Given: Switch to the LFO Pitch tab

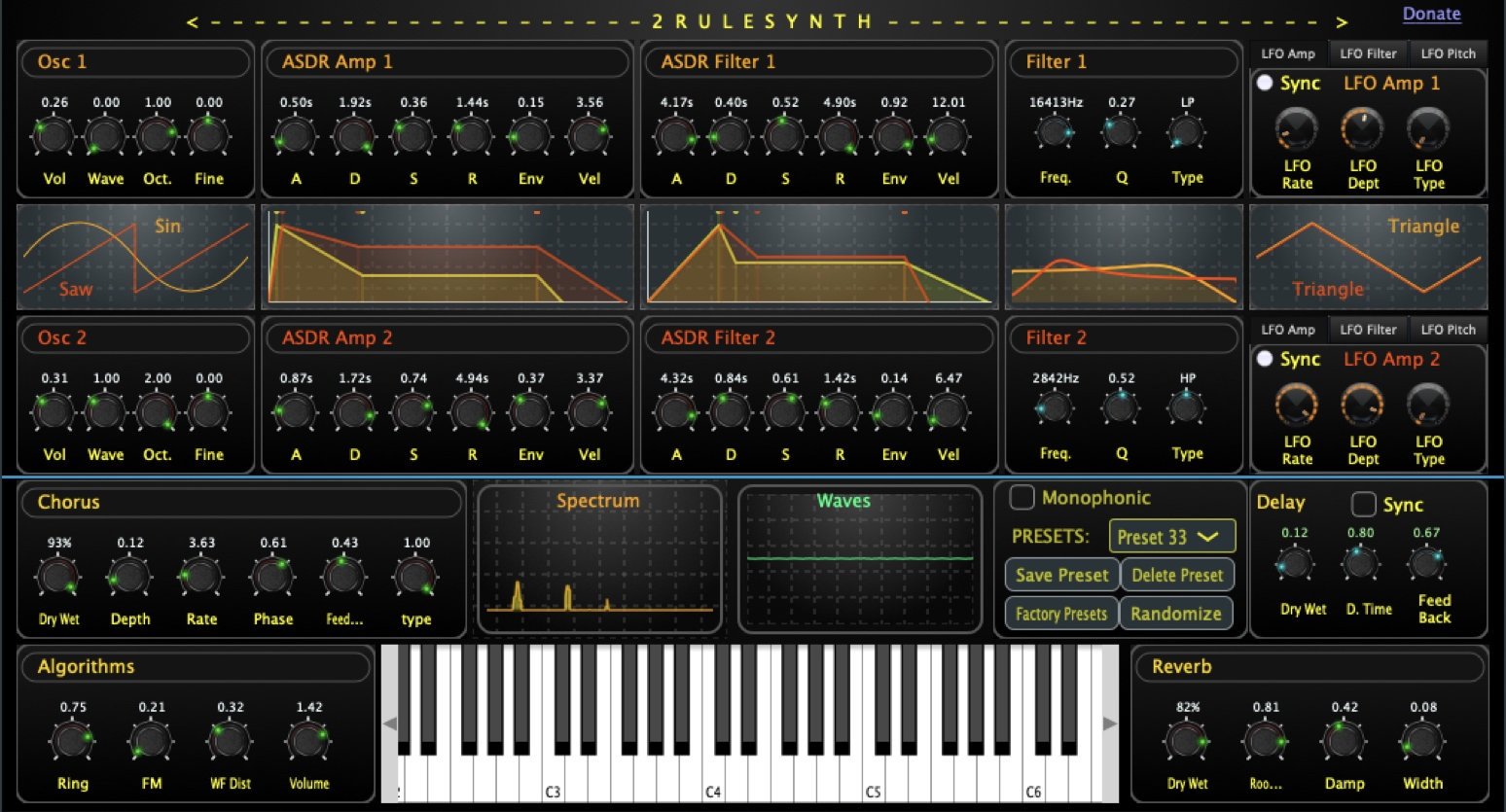Looking at the screenshot, I should pos(1449,53).
